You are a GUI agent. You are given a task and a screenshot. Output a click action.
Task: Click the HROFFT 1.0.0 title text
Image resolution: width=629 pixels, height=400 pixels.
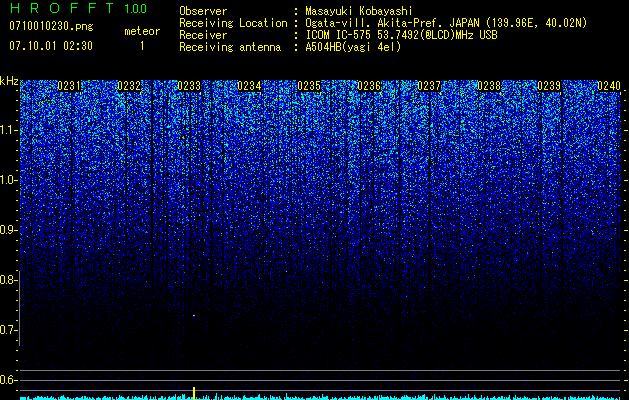78,8
